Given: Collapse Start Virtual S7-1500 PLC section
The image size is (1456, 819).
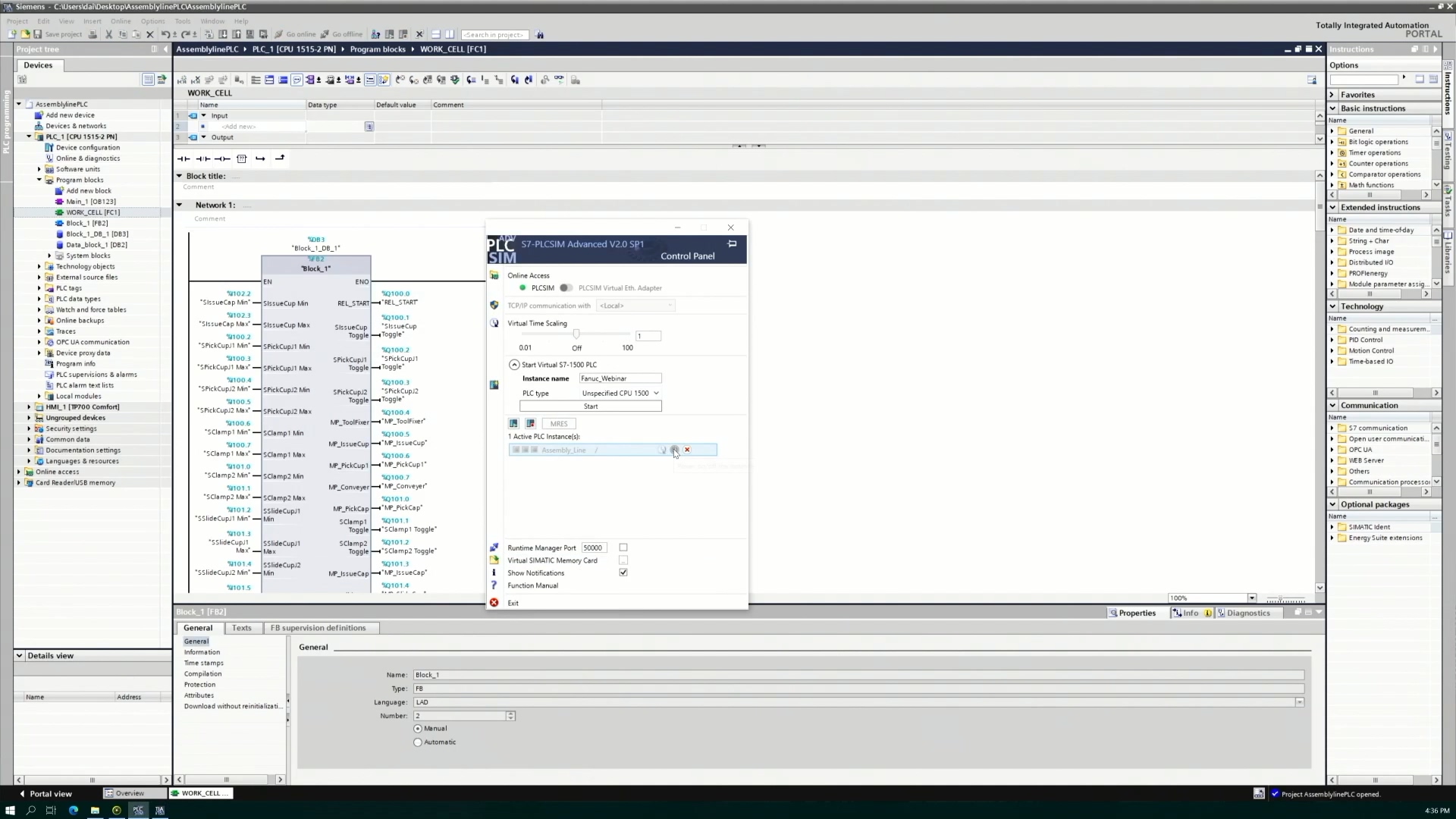Looking at the screenshot, I should (514, 365).
